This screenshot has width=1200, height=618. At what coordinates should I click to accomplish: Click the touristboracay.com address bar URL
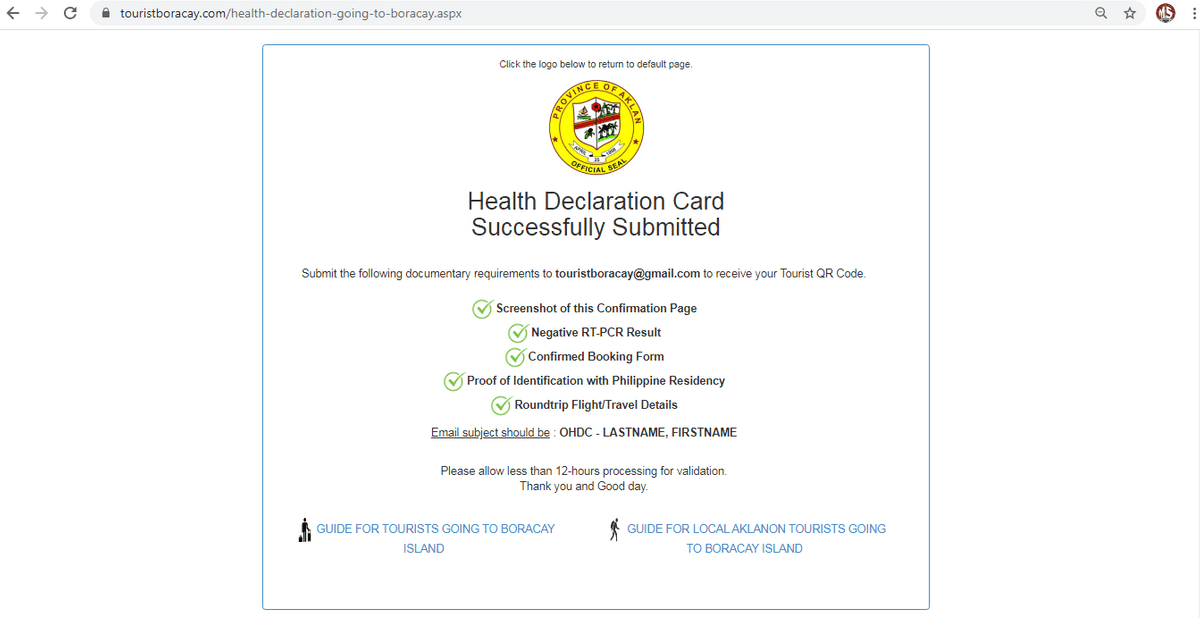pyautogui.click(x=291, y=14)
